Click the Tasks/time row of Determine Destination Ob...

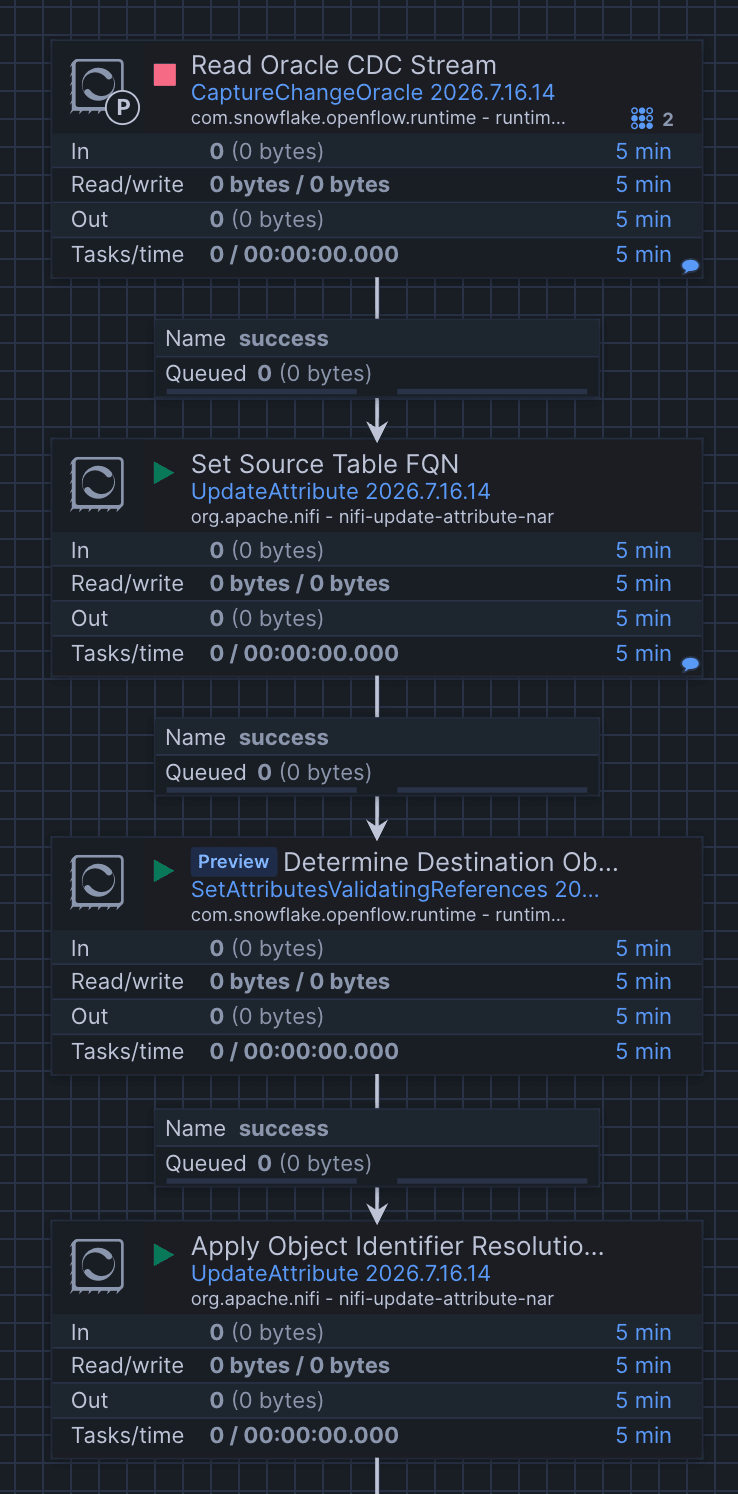(x=377, y=1051)
